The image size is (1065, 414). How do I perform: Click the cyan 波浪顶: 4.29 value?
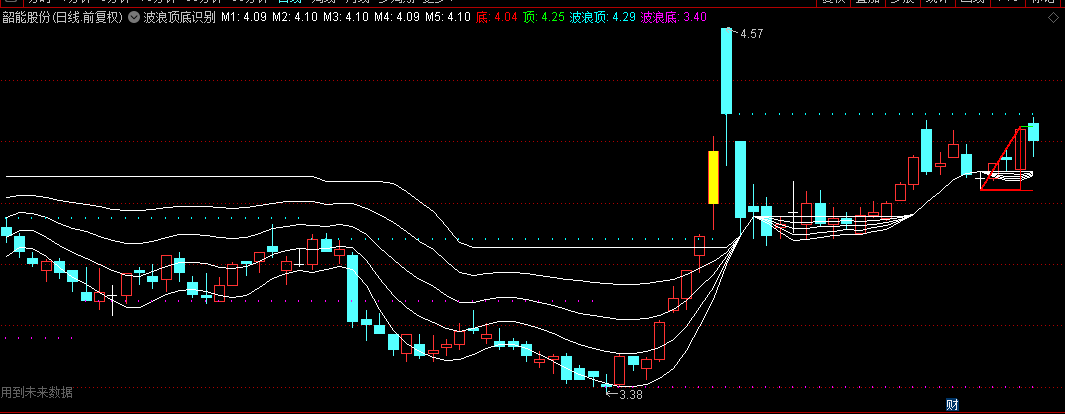pyautogui.click(x=602, y=18)
